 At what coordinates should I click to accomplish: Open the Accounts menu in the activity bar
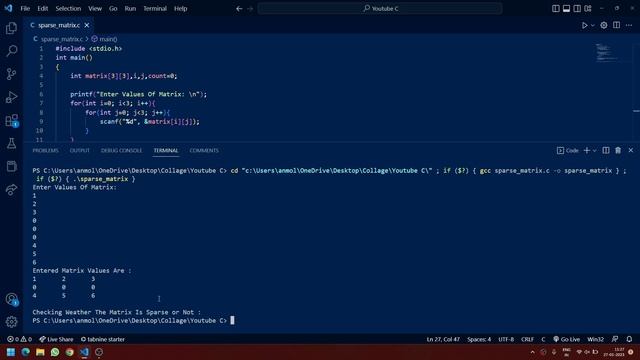point(11,299)
